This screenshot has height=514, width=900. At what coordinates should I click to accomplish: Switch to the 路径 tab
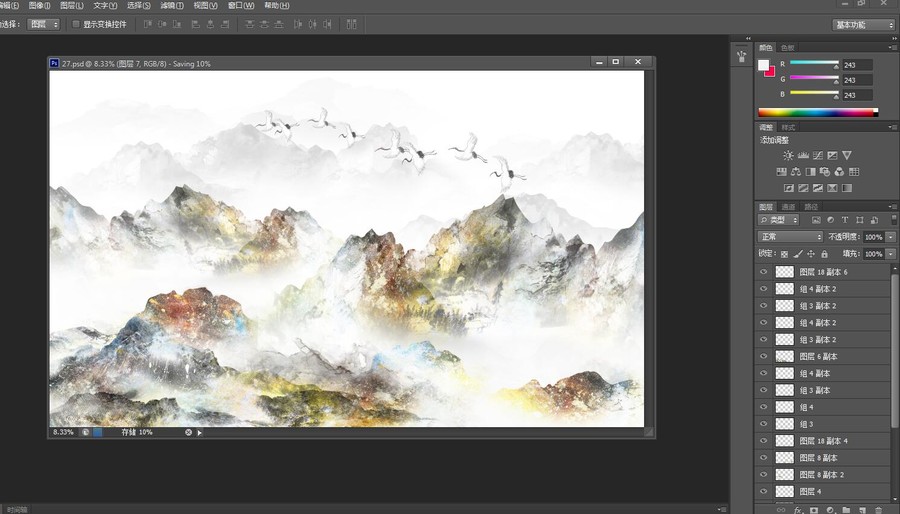(810, 207)
